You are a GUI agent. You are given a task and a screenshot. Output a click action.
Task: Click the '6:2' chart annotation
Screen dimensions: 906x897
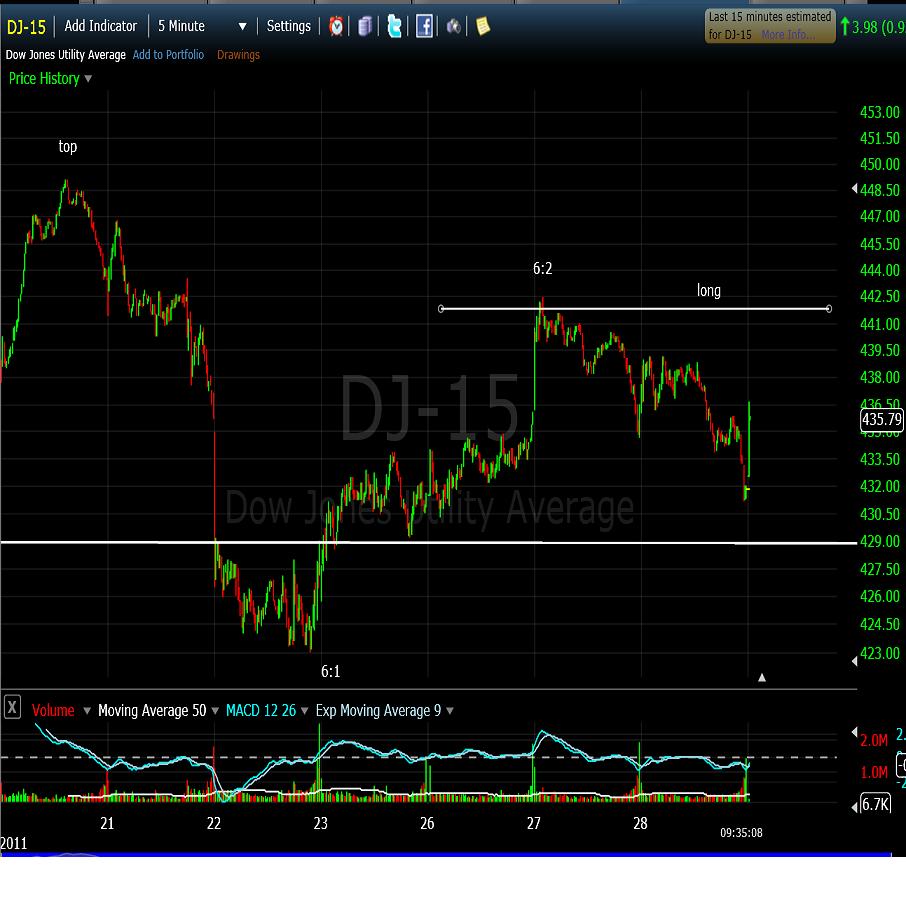click(x=542, y=268)
